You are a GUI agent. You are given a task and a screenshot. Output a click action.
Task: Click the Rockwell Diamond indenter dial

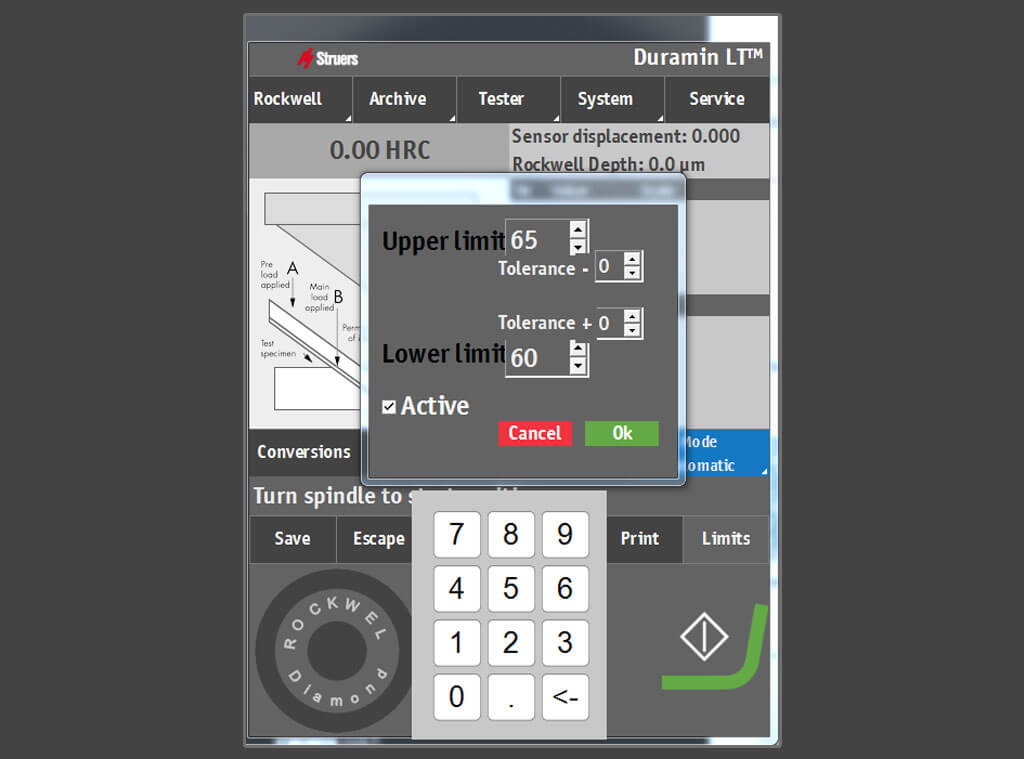[x=336, y=652]
